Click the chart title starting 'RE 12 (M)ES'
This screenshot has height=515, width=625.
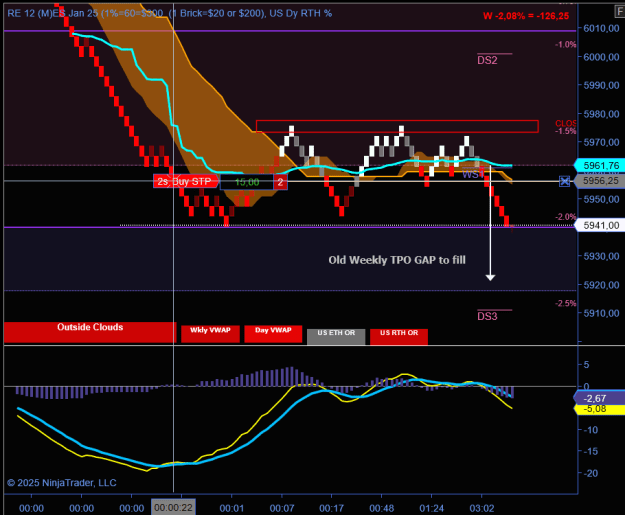pos(169,13)
